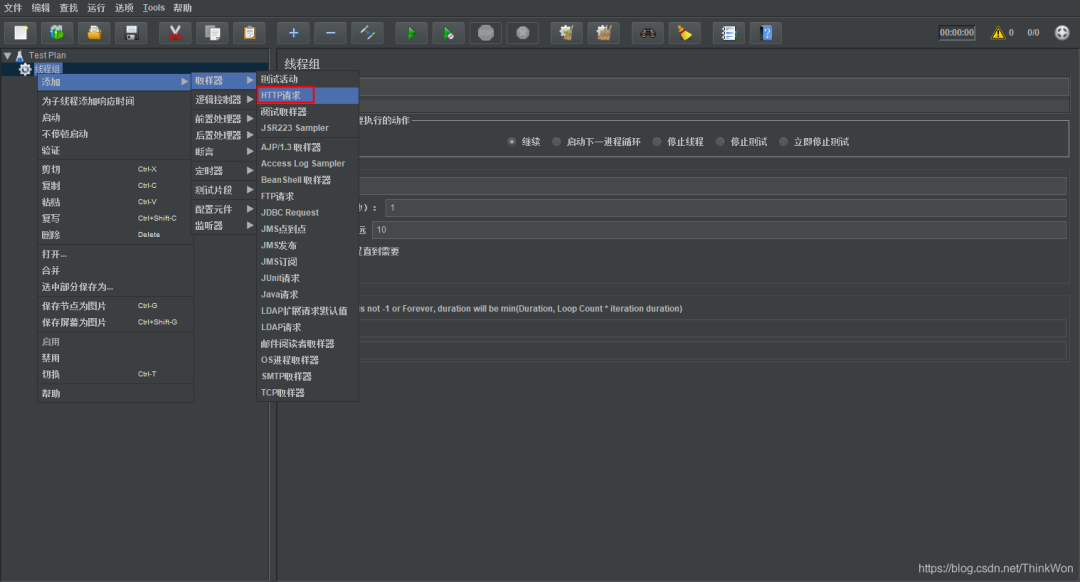
Task: Select the 立即停止测试 radio button
Action: point(784,142)
